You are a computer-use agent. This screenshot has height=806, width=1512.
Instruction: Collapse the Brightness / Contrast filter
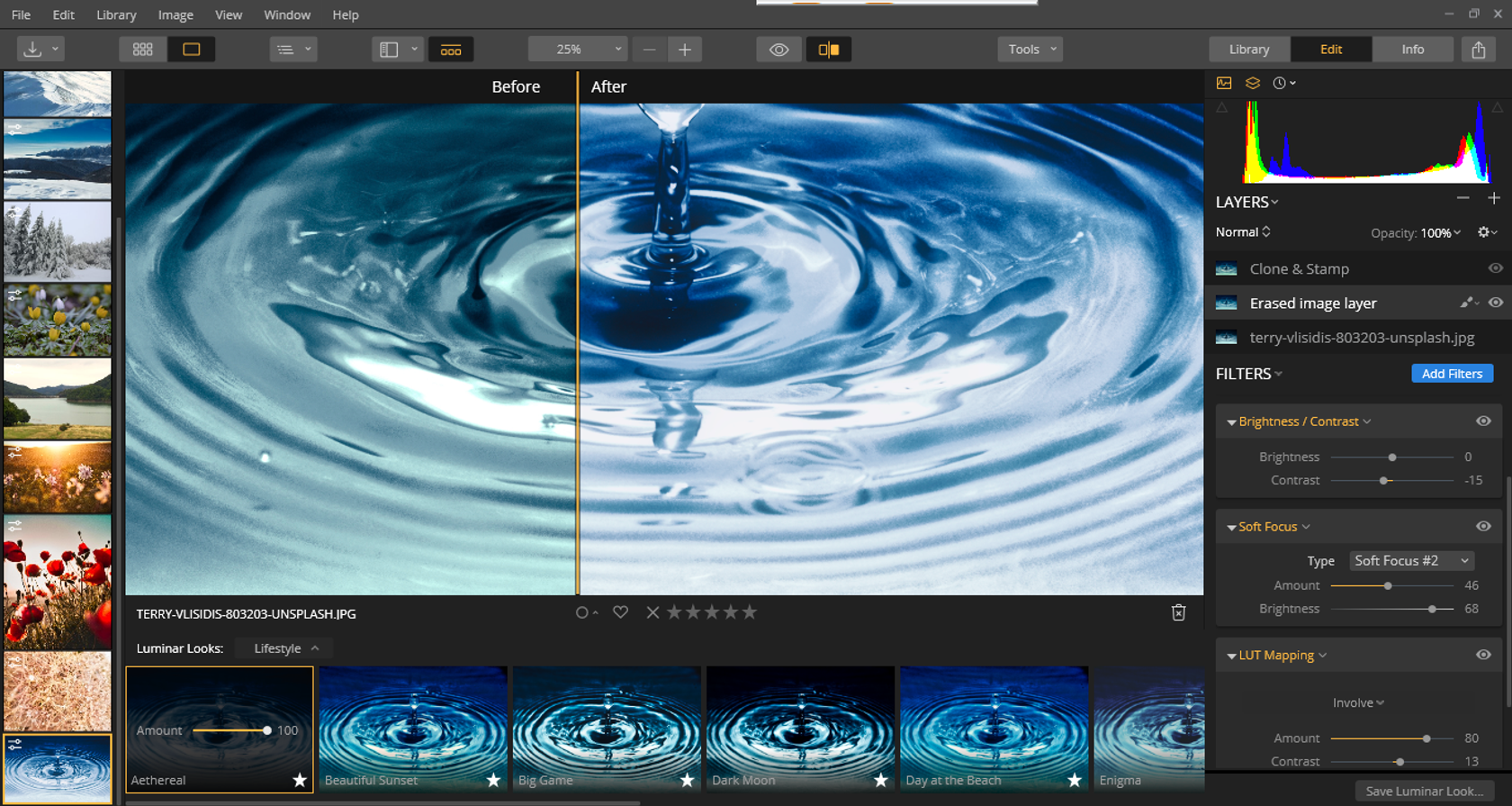coord(1231,422)
